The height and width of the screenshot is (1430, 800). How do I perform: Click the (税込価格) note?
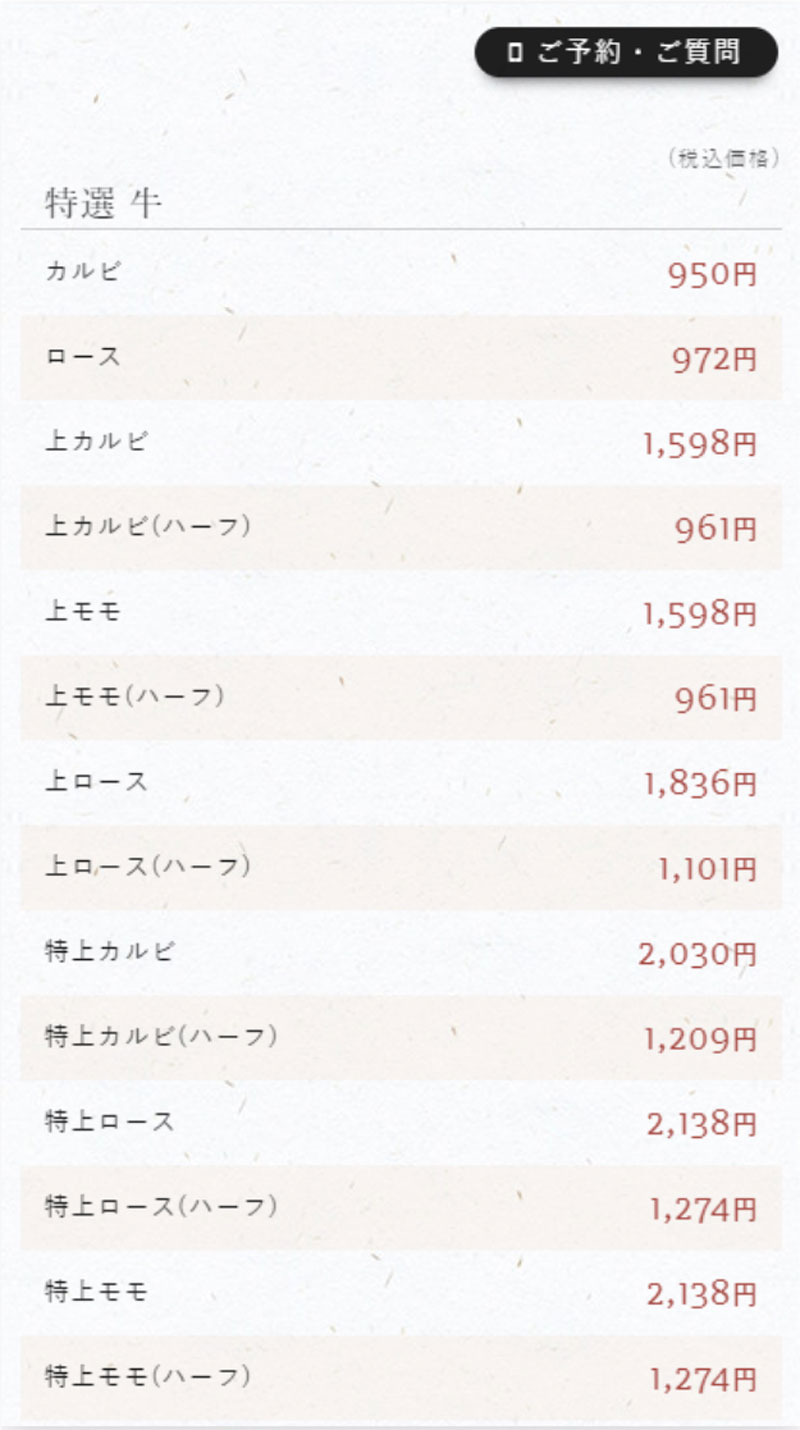(x=721, y=159)
